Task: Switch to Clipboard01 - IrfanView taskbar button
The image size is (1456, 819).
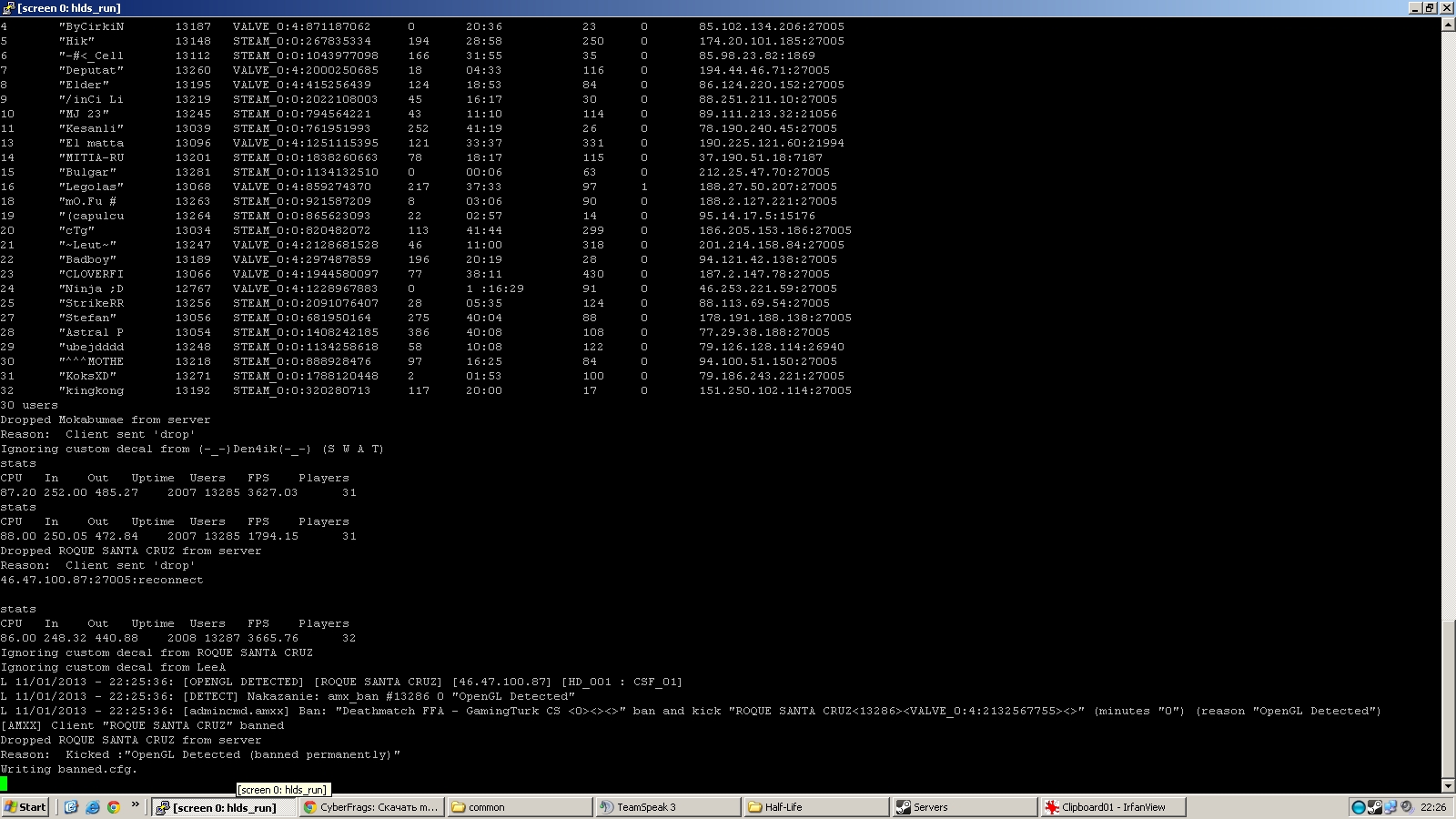Action: [1114, 807]
